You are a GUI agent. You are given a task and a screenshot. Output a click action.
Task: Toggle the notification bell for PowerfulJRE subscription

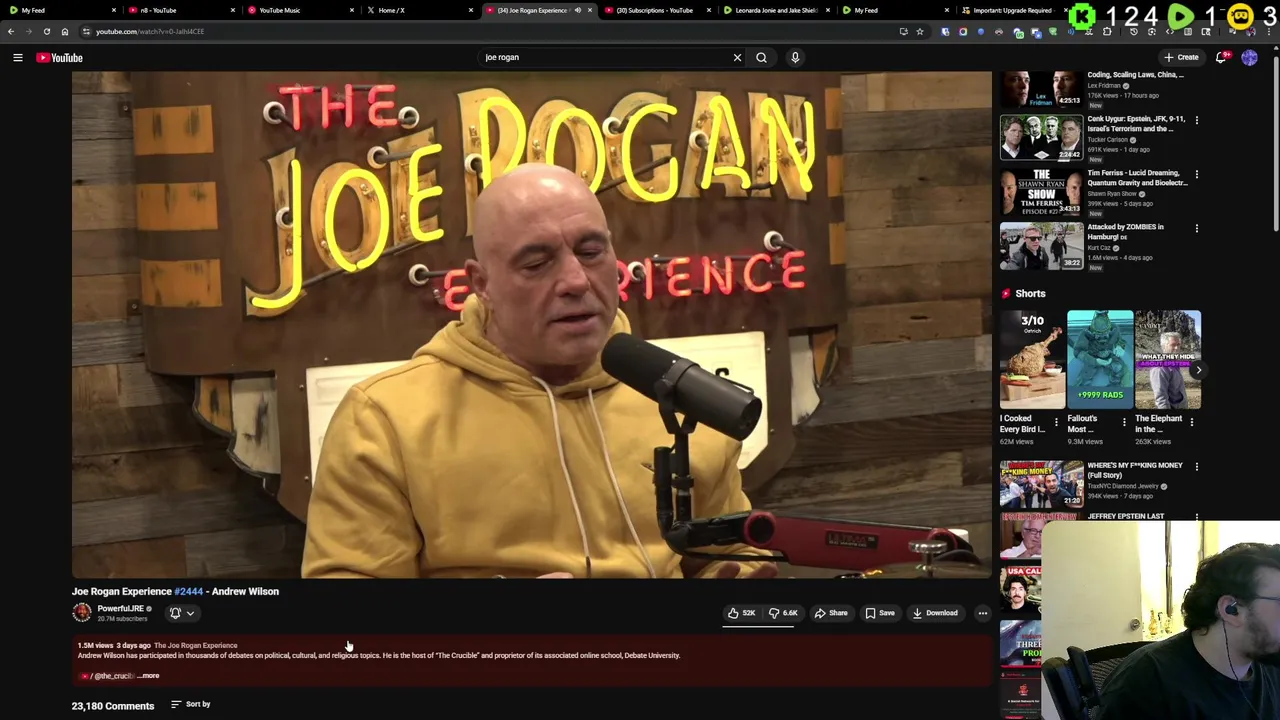[x=182, y=613]
